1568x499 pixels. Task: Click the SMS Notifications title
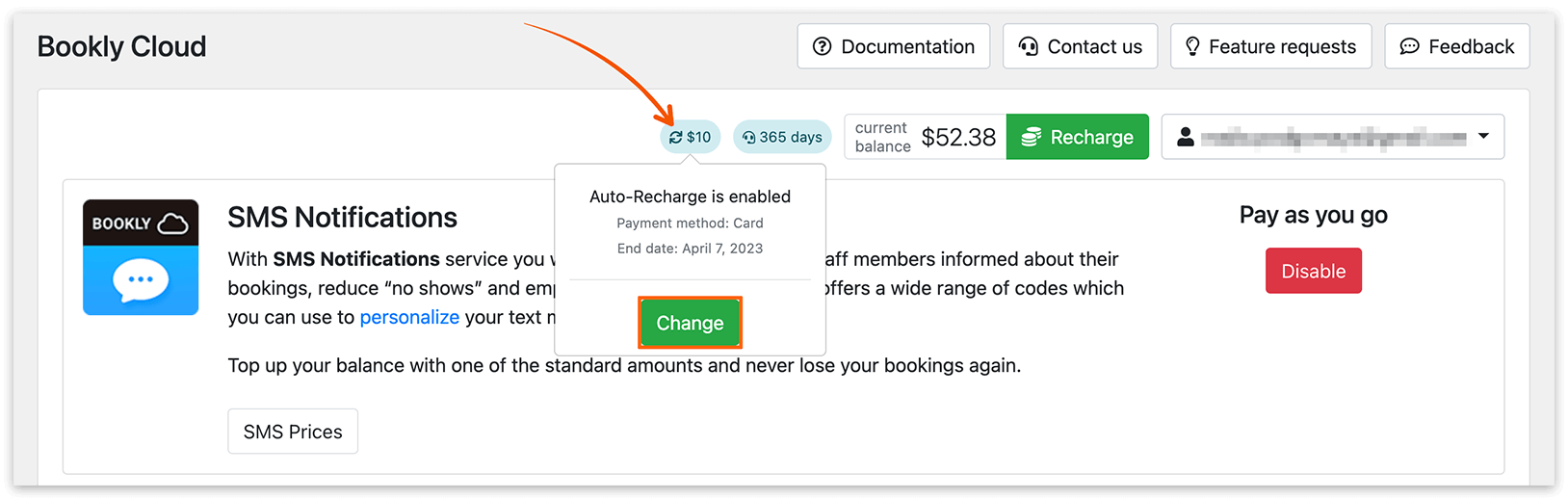342,217
